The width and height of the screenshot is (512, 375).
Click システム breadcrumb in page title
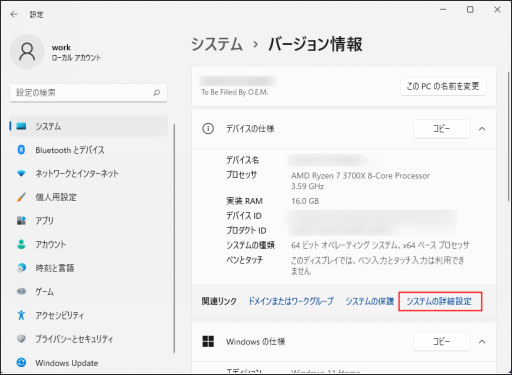pos(217,44)
